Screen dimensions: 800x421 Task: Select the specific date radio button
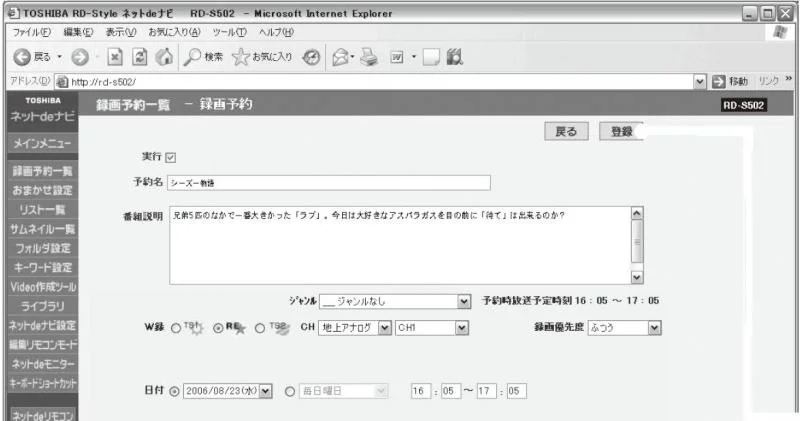(x=174, y=392)
